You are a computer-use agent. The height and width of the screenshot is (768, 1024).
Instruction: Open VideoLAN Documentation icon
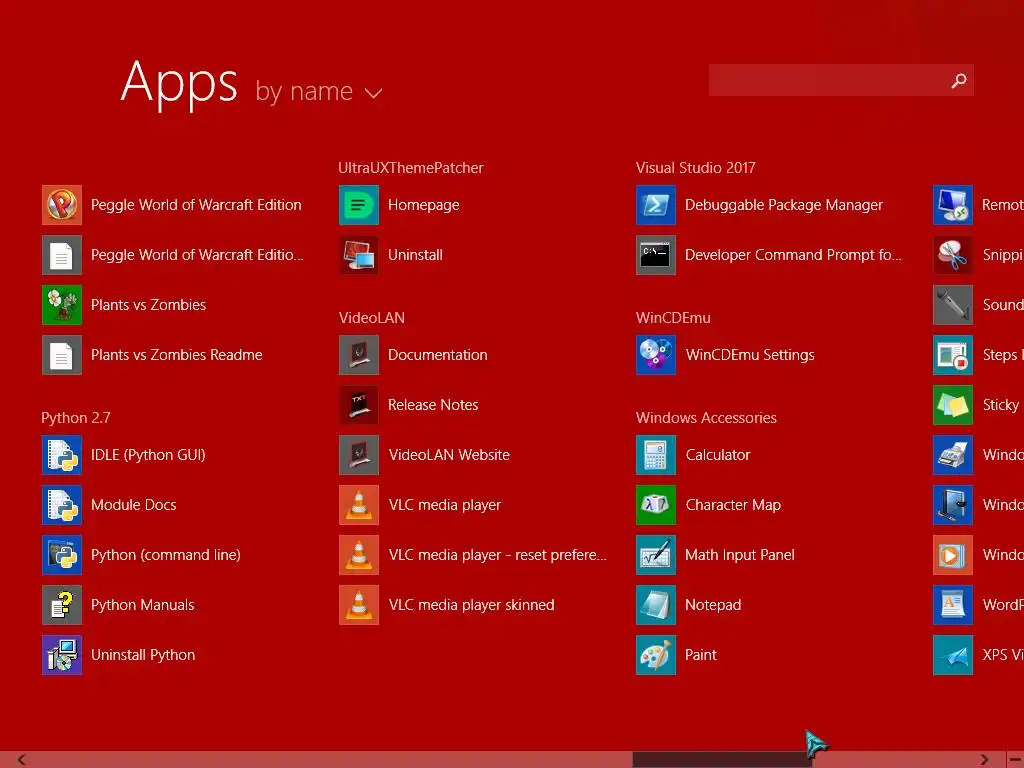click(x=359, y=355)
